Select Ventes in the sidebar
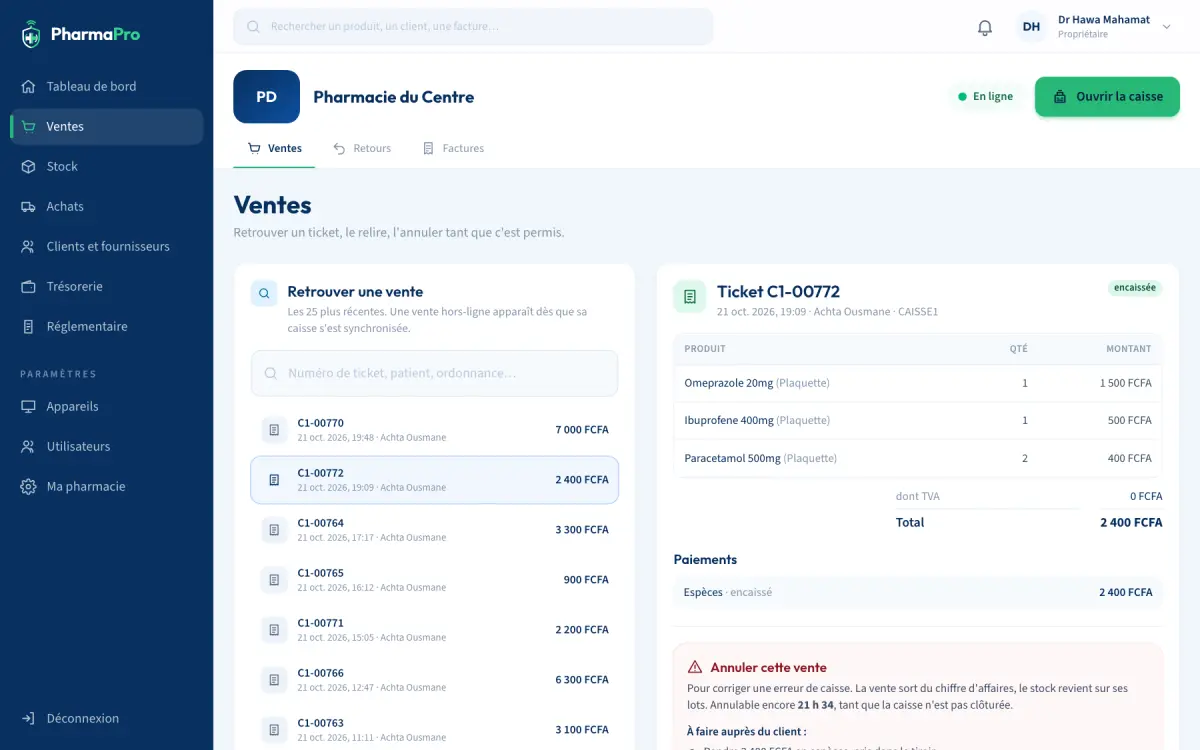Image resolution: width=1200 pixels, height=750 pixels. pos(106,126)
